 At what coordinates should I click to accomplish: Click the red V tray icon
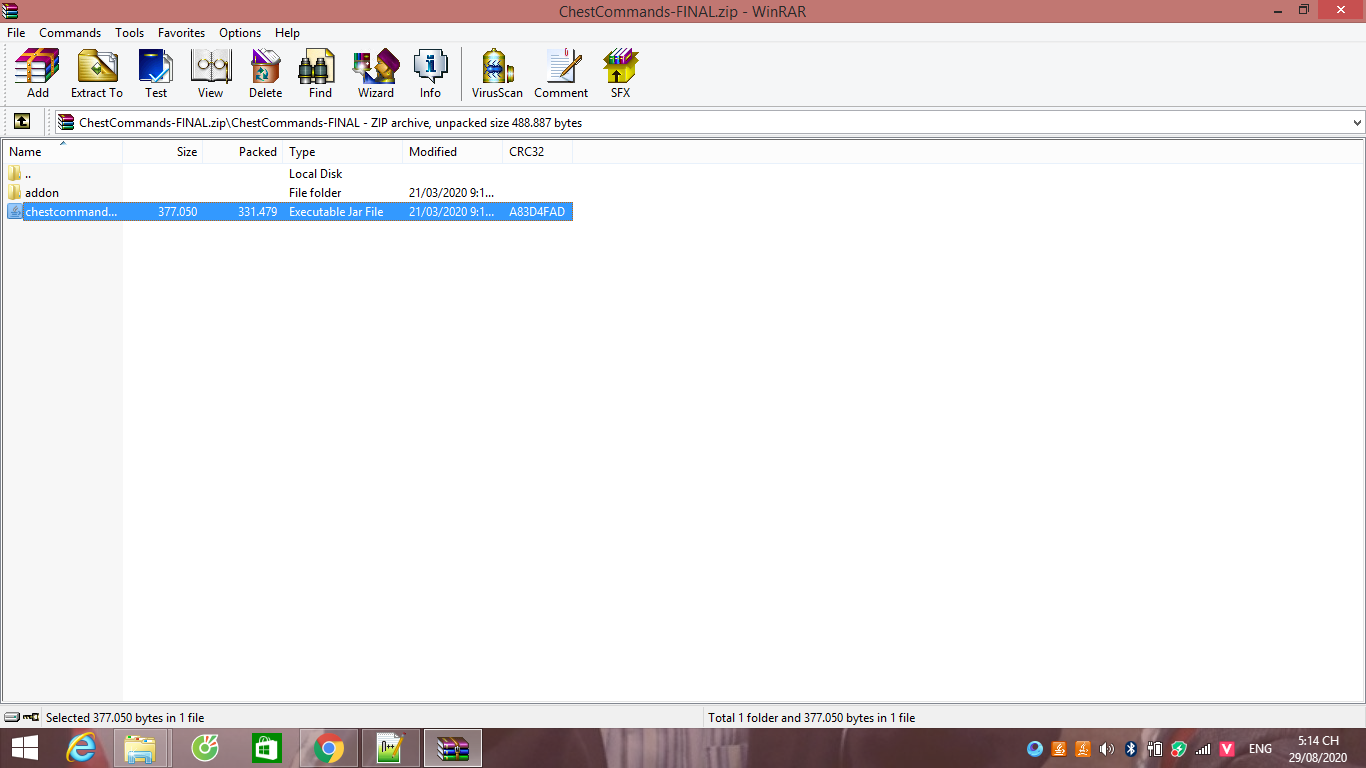coord(1227,748)
